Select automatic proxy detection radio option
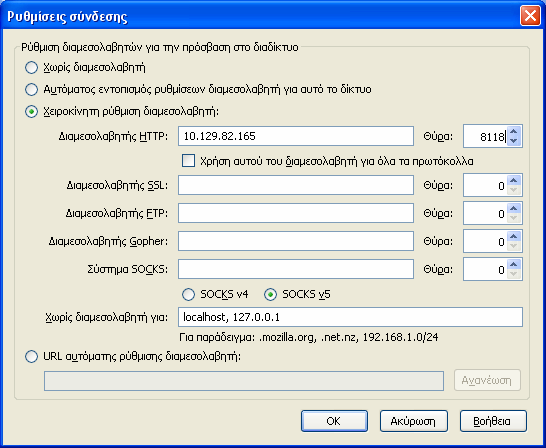Viewport: 546px width, 448px height. tap(31, 89)
